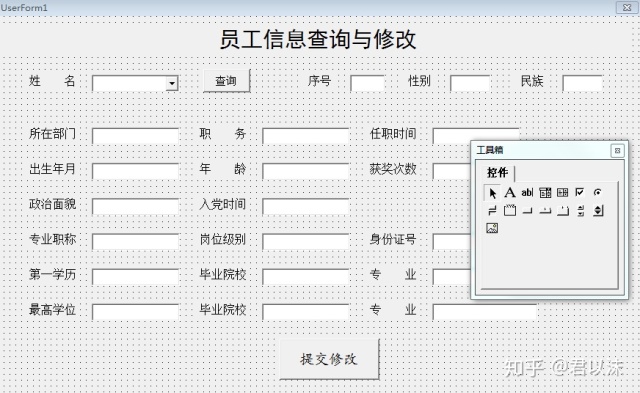Click 毕业院校 field in 最高学位 row
Screen dimensions: 640x393
point(305,312)
